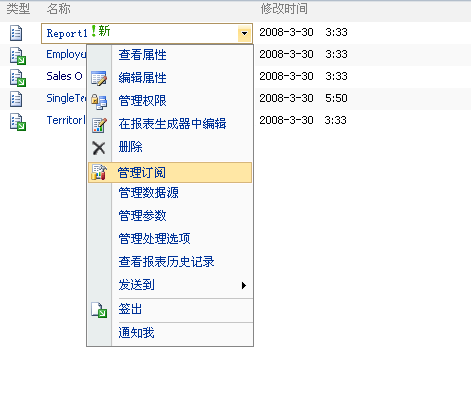Open the Employe report link

[66, 54]
